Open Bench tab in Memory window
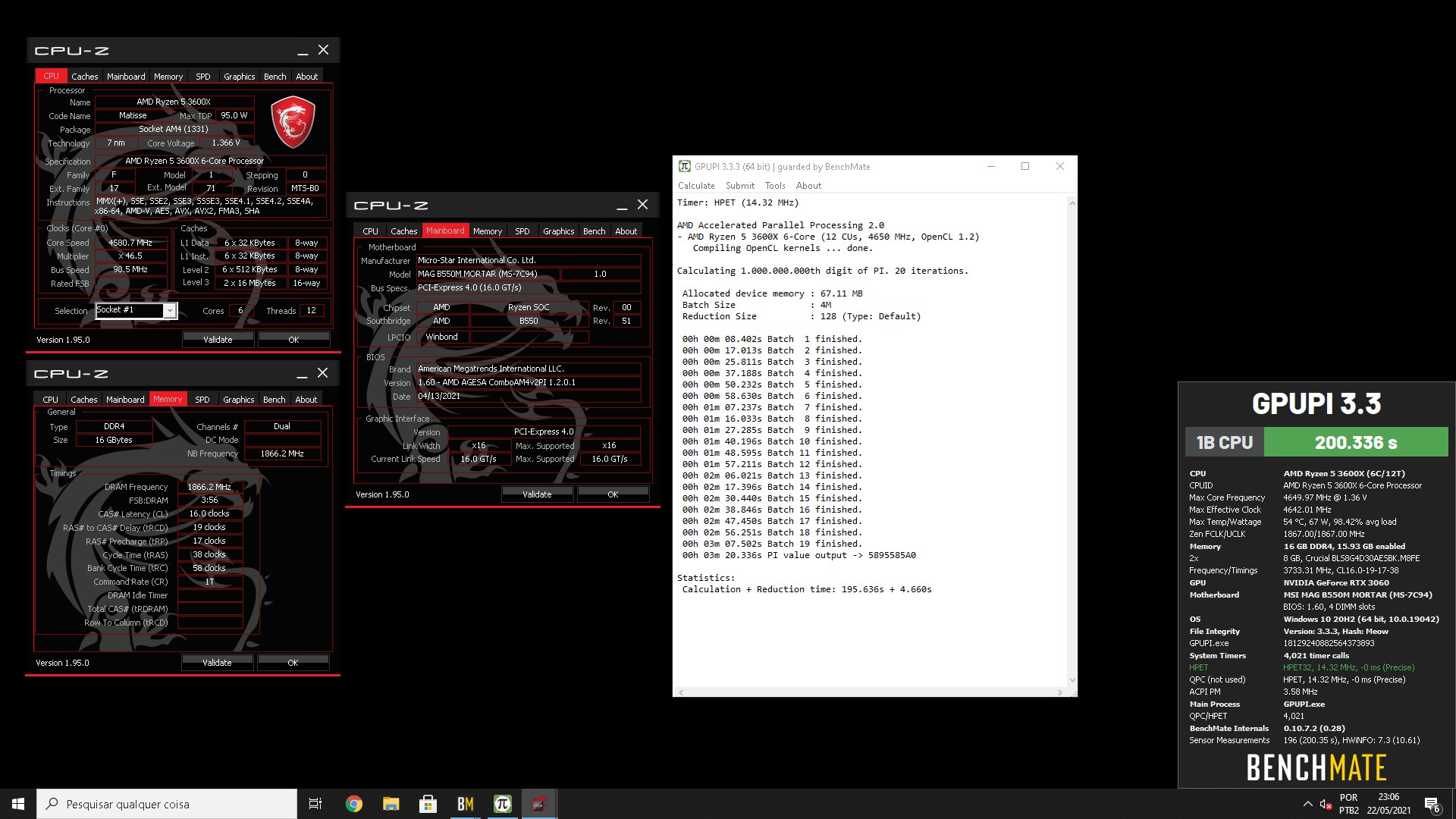Image resolution: width=1456 pixels, height=819 pixels. click(x=275, y=400)
